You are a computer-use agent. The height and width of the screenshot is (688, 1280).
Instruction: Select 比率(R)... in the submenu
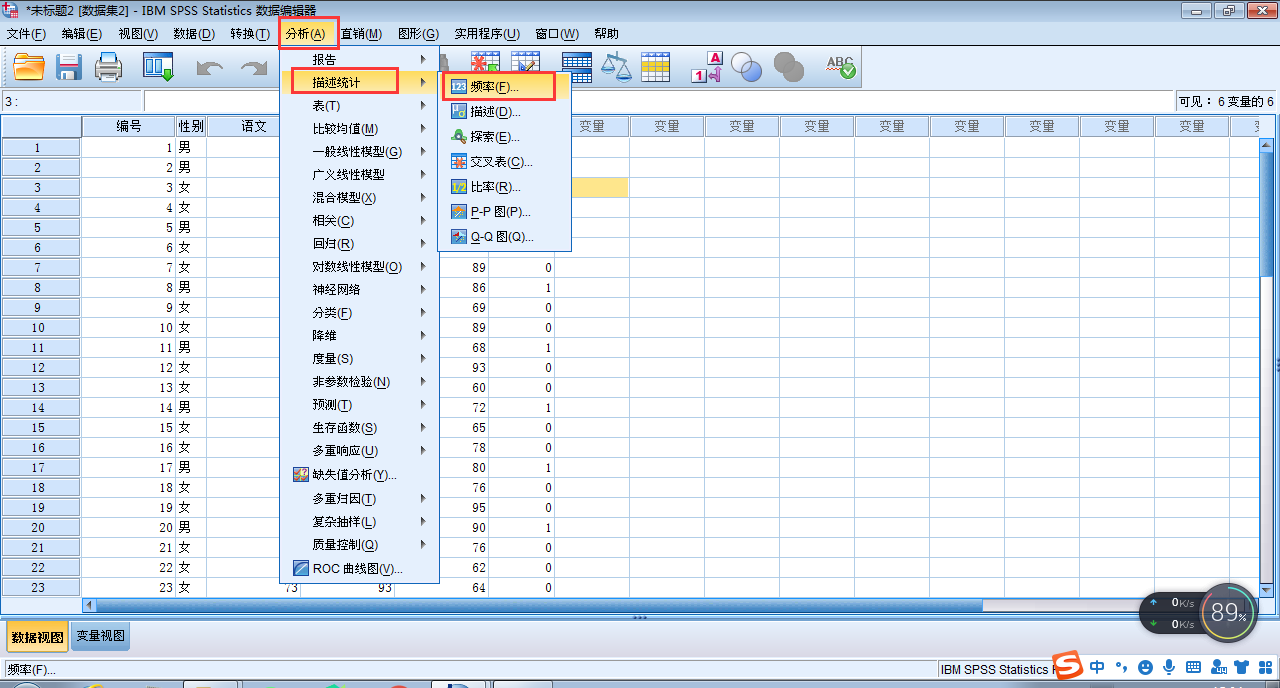click(505, 187)
